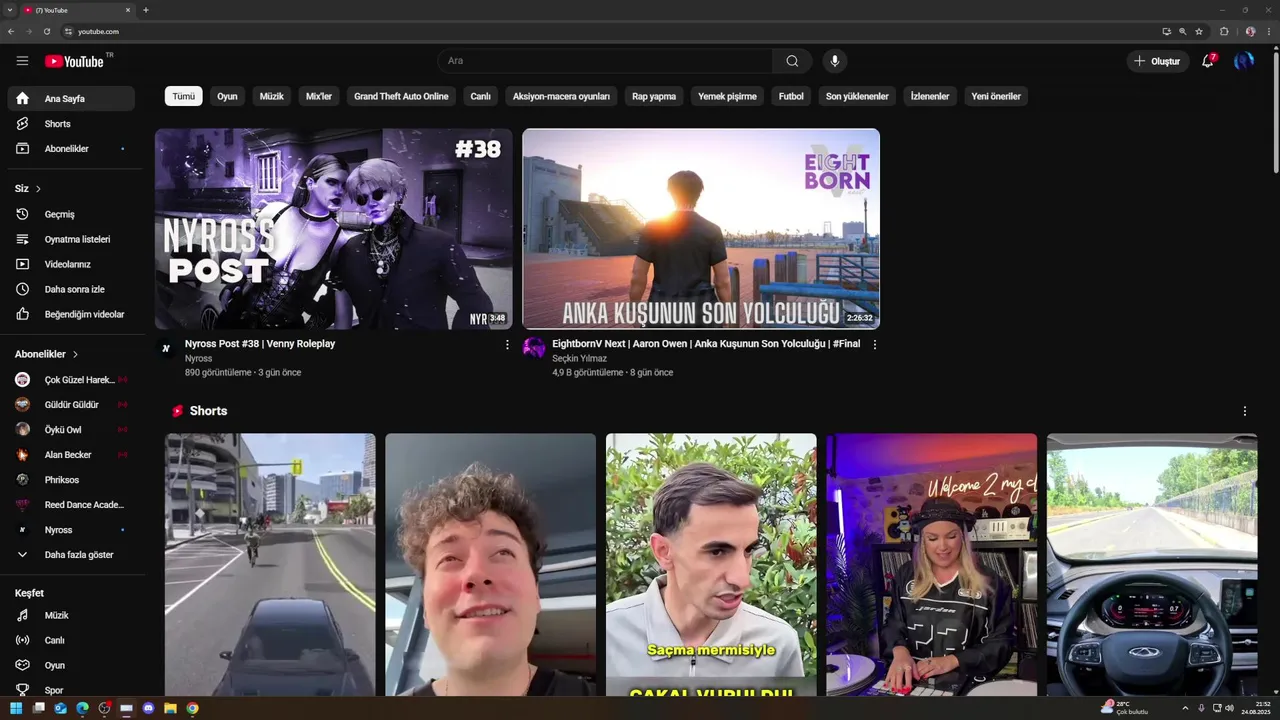1280x720 pixels.
Task: Open Çok Güzel Hareketler subscription channel
Action: pyautogui.click(x=71, y=380)
